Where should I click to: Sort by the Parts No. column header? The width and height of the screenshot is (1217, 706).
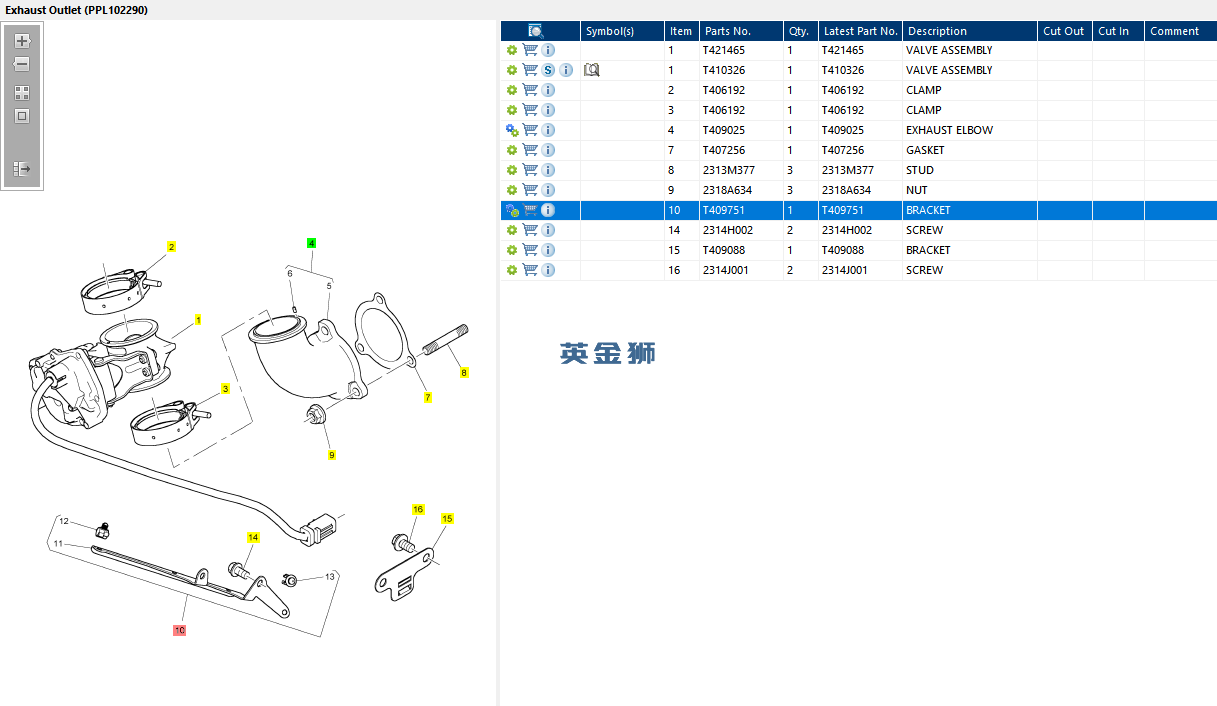[x=727, y=31]
